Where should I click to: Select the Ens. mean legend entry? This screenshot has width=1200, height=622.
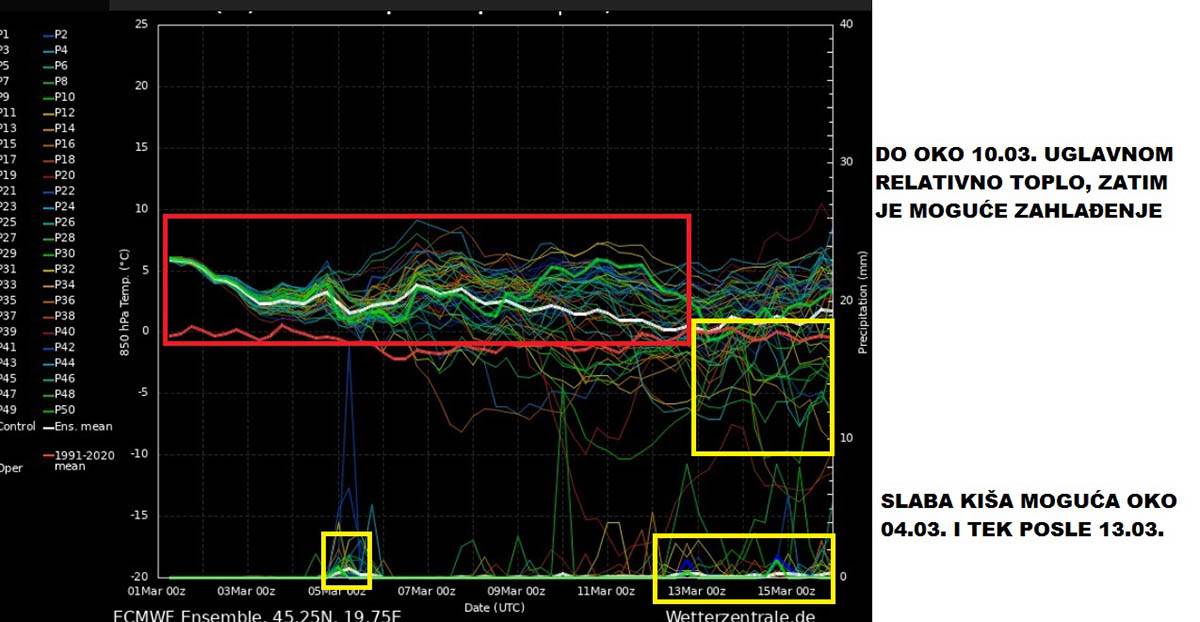68,425
